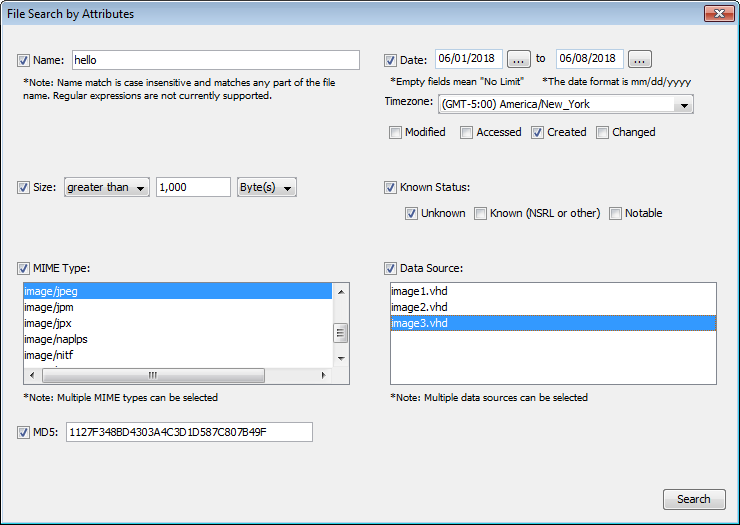This screenshot has width=740, height=525.
Task: Click the MIME list scroll up arrow
Action: pos(341,292)
